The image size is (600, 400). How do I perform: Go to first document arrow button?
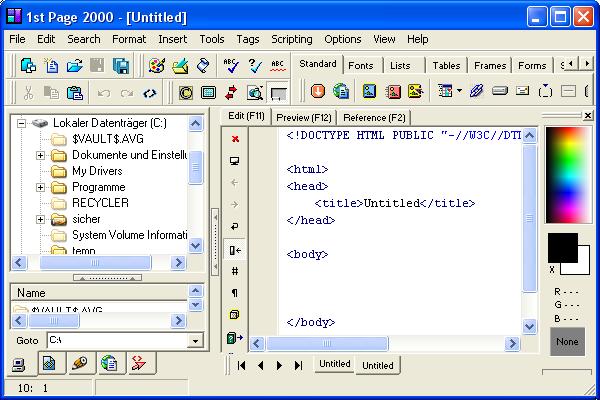[x=241, y=366]
